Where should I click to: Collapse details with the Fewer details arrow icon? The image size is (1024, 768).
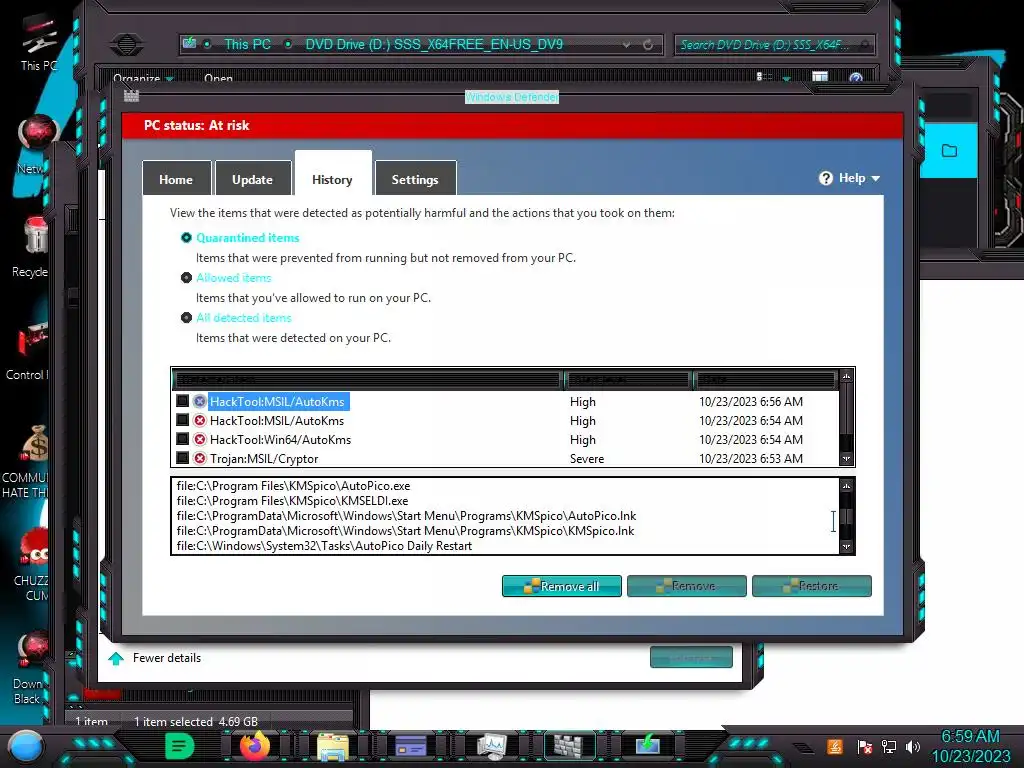click(116, 658)
